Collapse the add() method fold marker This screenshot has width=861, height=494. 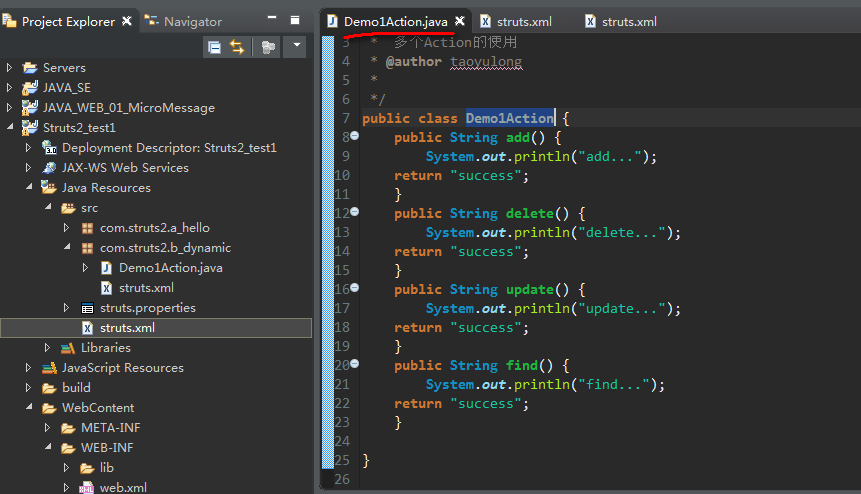354,136
